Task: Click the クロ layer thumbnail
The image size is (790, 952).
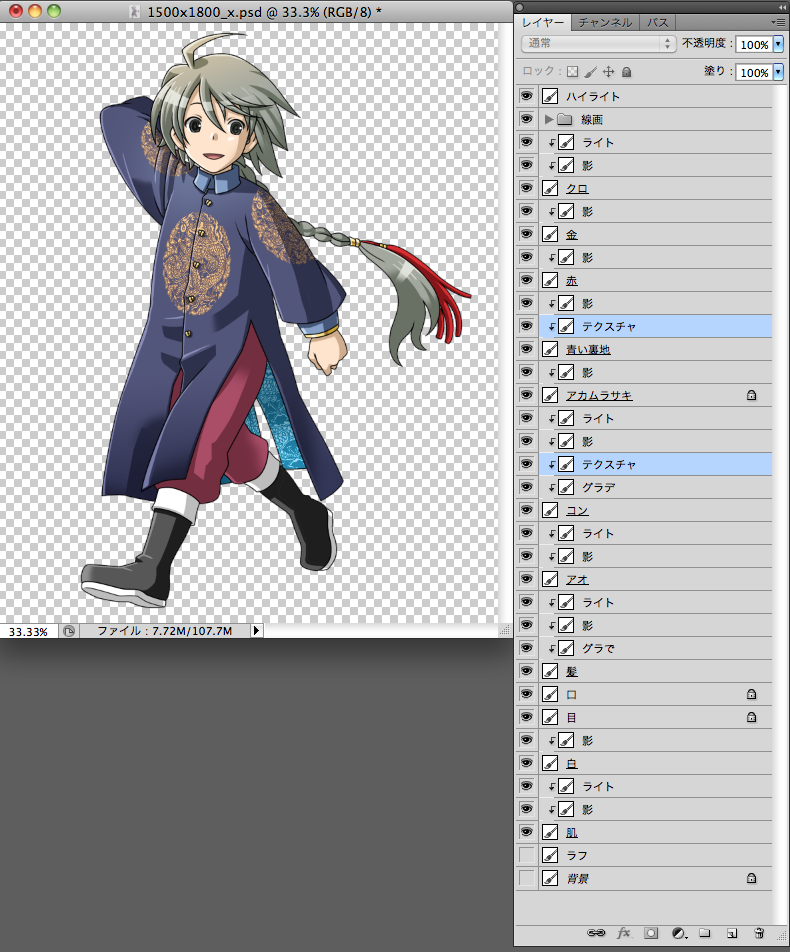Action: tap(550, 188)
